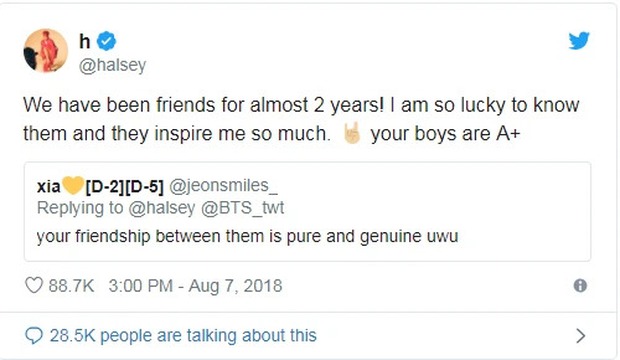
Task: Open @jeonsmiles_ profile handle
Action: point(223,186)
